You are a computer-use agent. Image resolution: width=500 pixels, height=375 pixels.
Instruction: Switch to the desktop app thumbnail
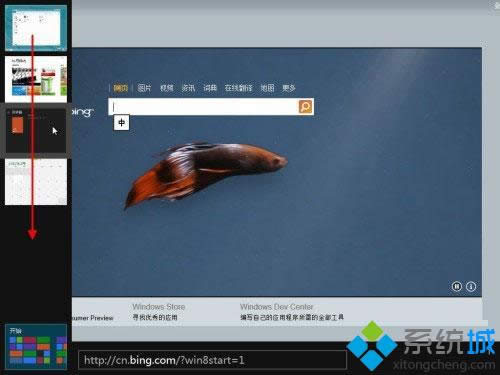click(36, 28)
